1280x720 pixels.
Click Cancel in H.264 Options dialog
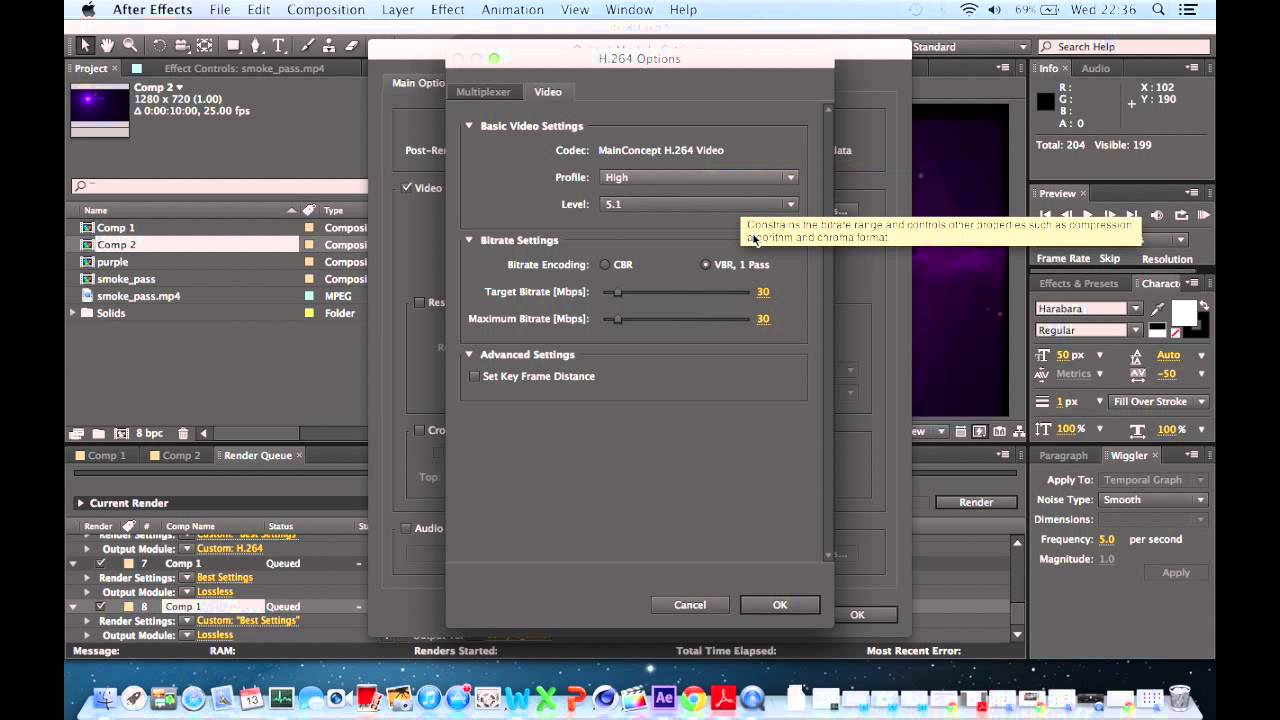[690, 605]
